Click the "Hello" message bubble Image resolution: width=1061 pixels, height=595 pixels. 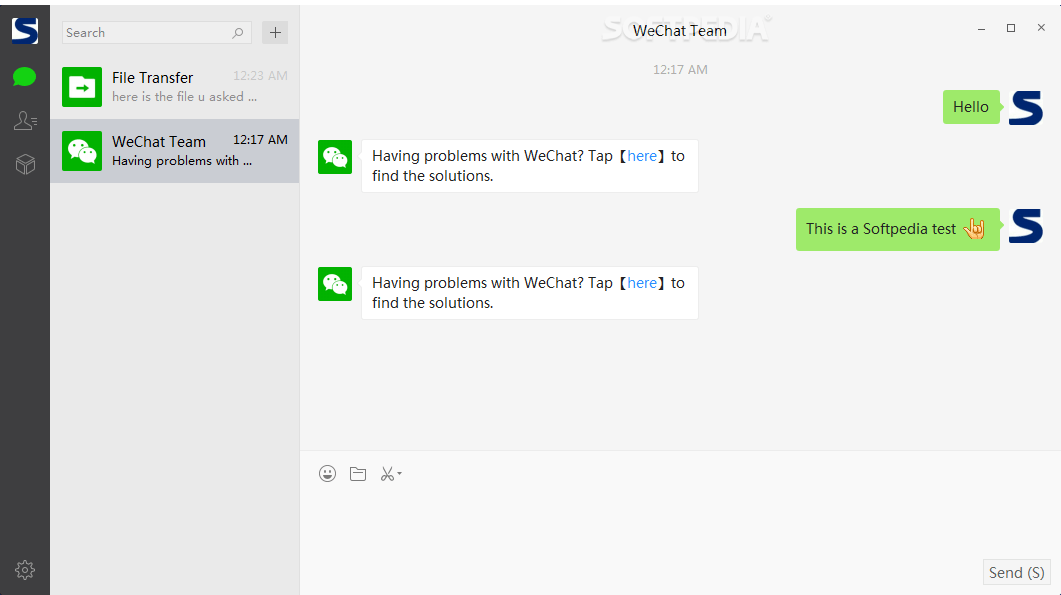971,107
